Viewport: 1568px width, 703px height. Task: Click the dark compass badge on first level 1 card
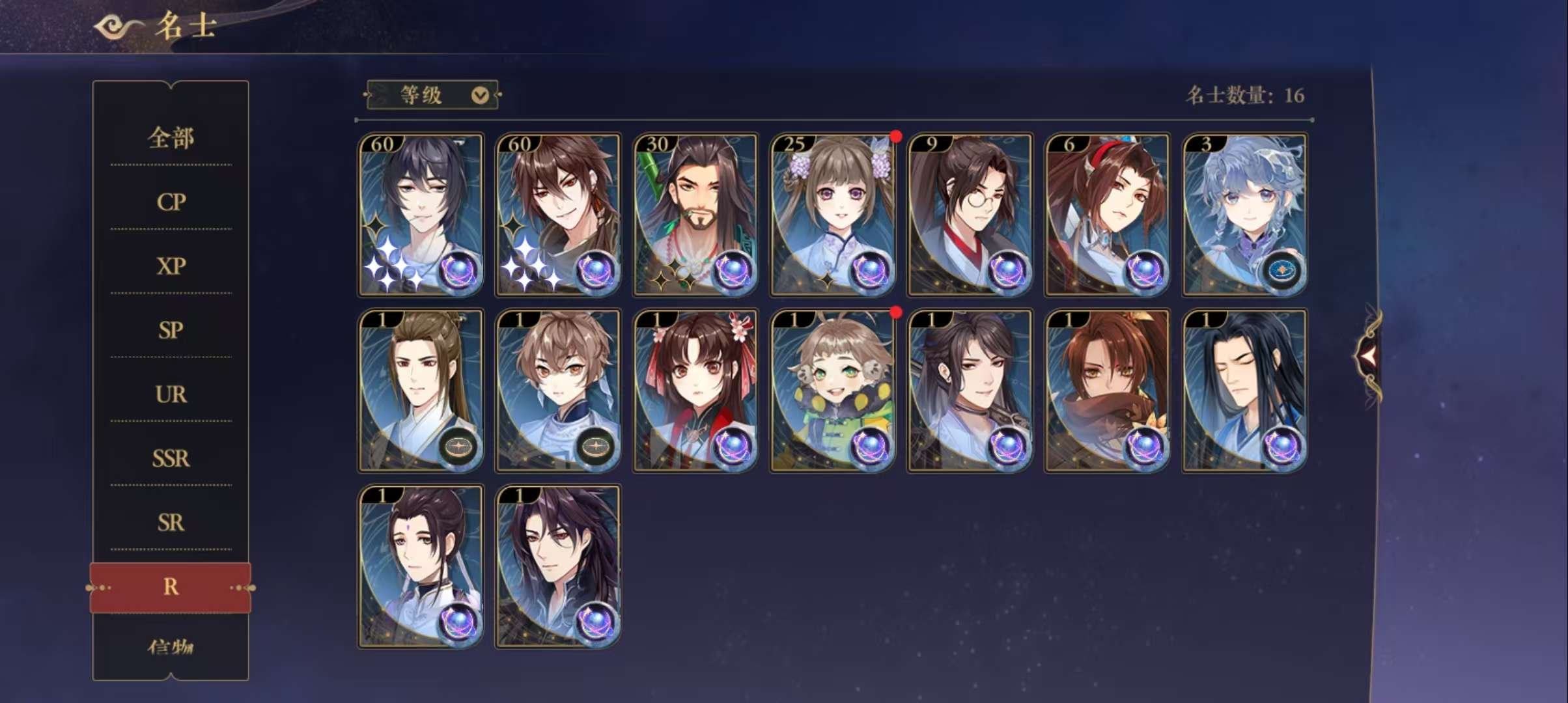pyautogui.click(x=458, y=447)
